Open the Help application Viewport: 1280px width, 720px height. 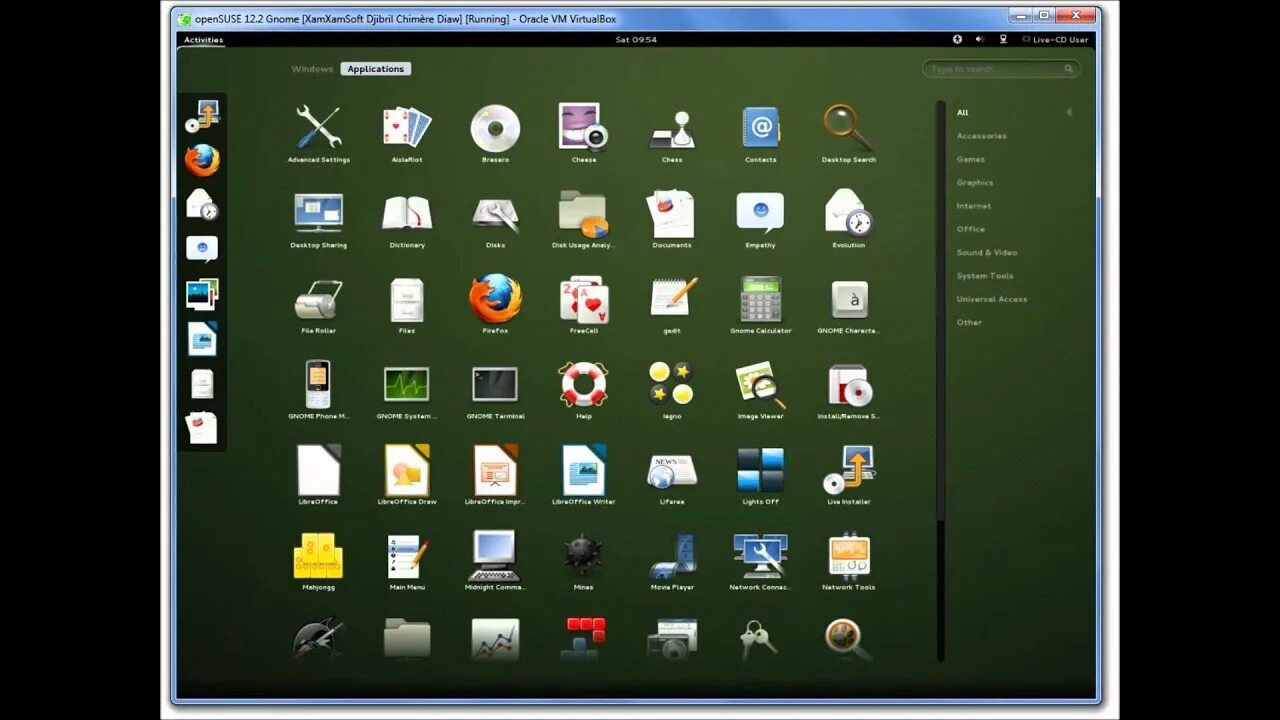[584, 390]
